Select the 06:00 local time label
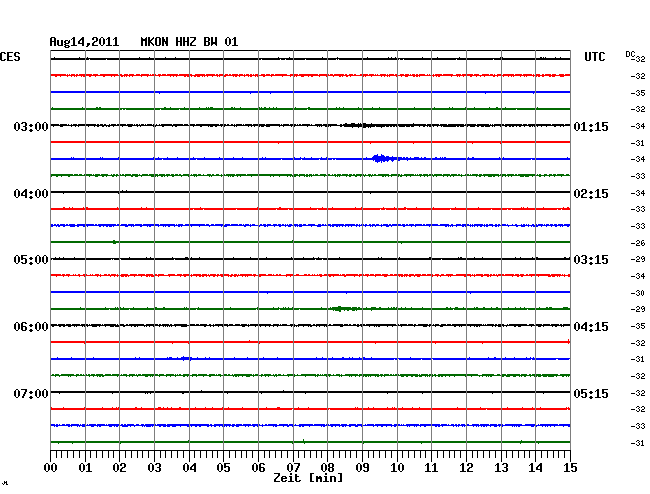Screen dimensions: 650x494 coord(31,327)
